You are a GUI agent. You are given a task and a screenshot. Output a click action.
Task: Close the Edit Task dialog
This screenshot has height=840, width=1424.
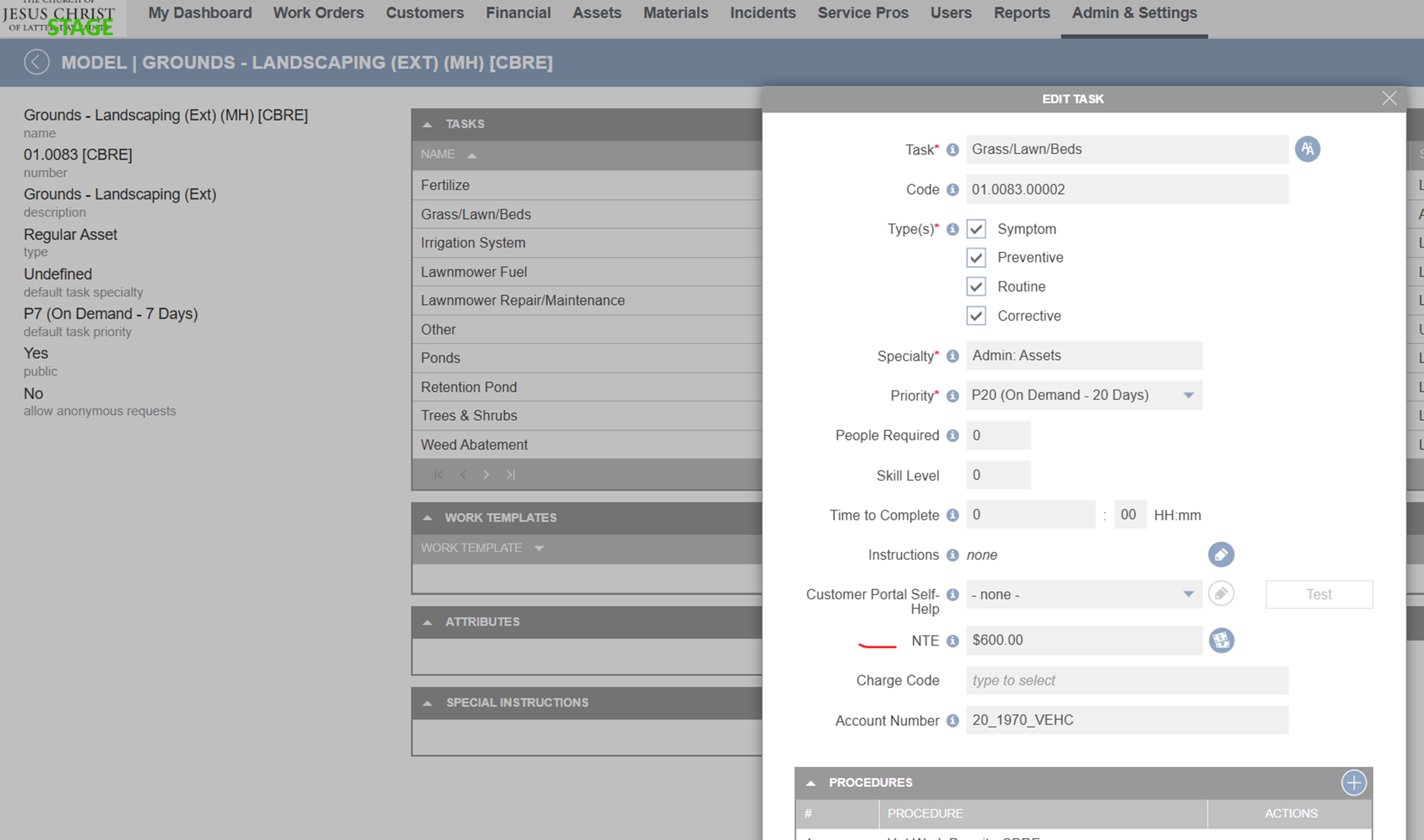pyautogui.click(x=1389, y=98)
